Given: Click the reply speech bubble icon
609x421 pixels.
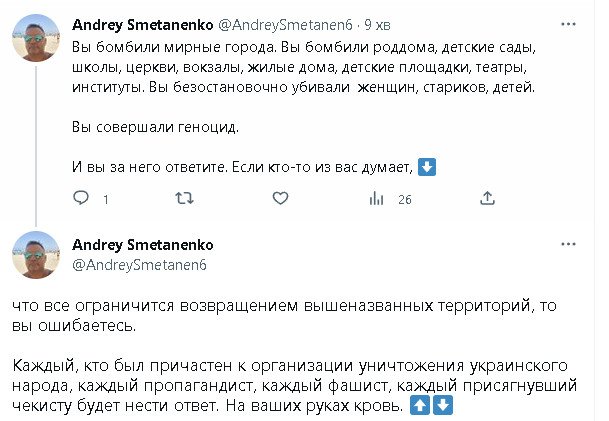Looking at the screenshot, I should coord(82,199).
